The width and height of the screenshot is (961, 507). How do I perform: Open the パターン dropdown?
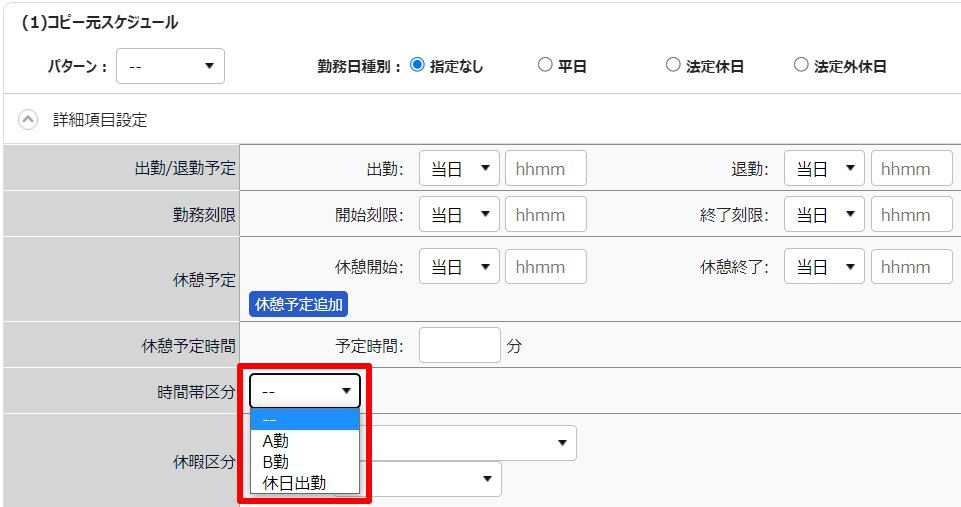click(170, 66)
